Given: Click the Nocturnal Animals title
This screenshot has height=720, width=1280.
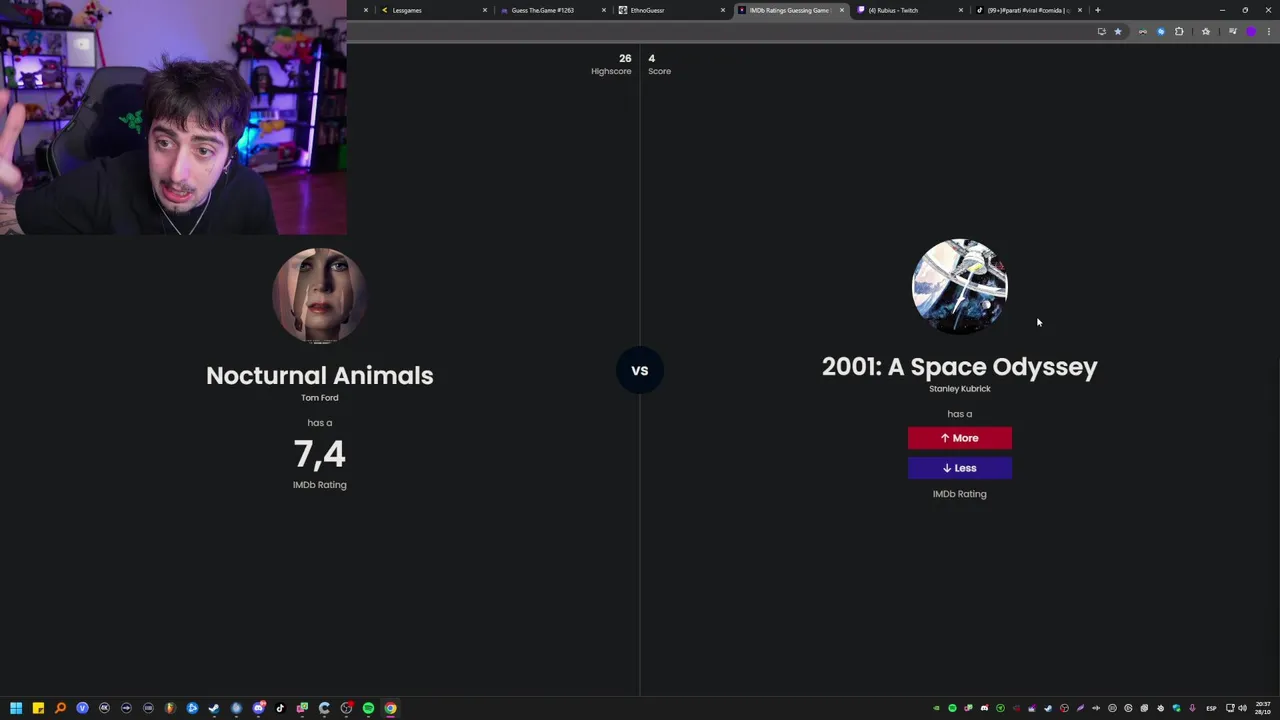Looking at the screenshot, I should click(x=320, y=375).
